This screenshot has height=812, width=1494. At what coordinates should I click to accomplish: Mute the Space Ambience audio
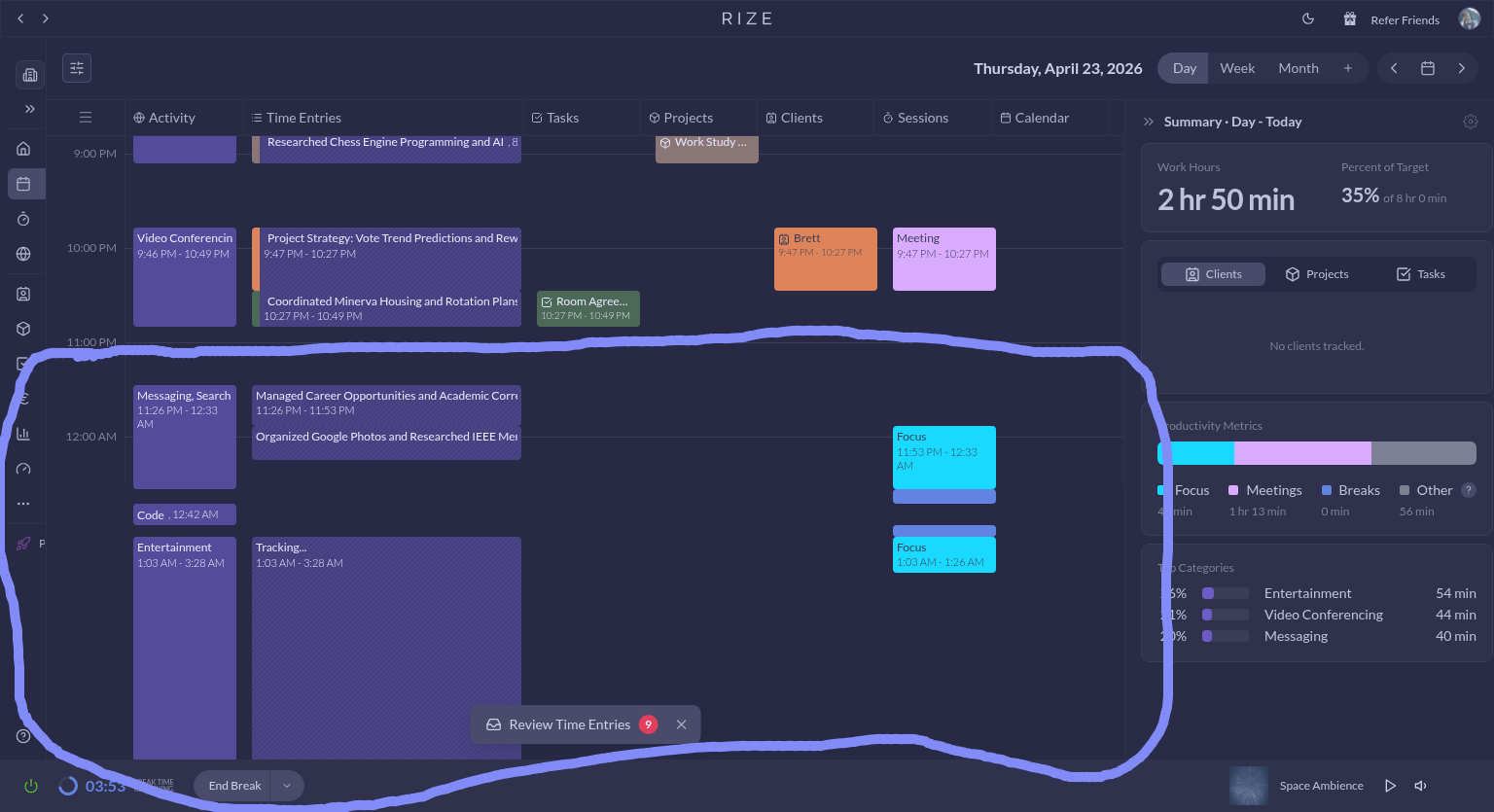pos(1420,786)
